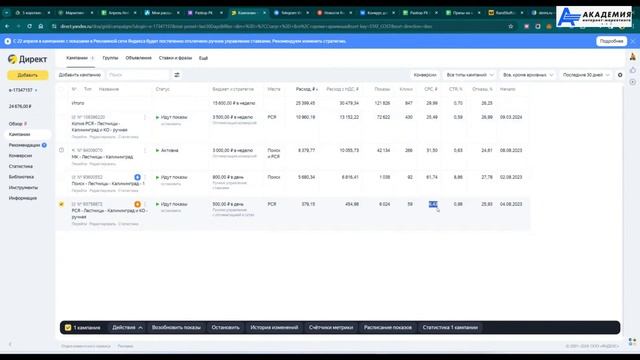Image resolution: width=640 pixels, height=360 pixels.
Task: Bookmark the page with the star icon
Action: [x=511, y=26]
